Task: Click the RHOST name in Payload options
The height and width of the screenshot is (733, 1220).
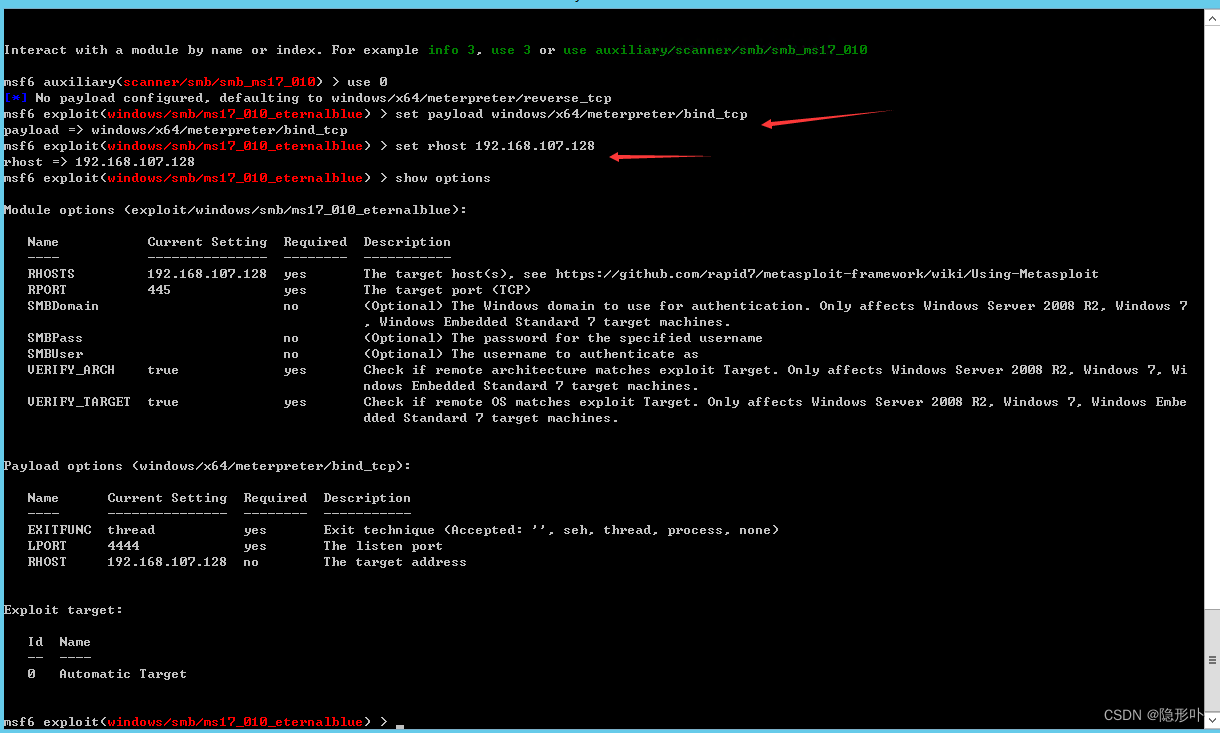Action: 47,562
